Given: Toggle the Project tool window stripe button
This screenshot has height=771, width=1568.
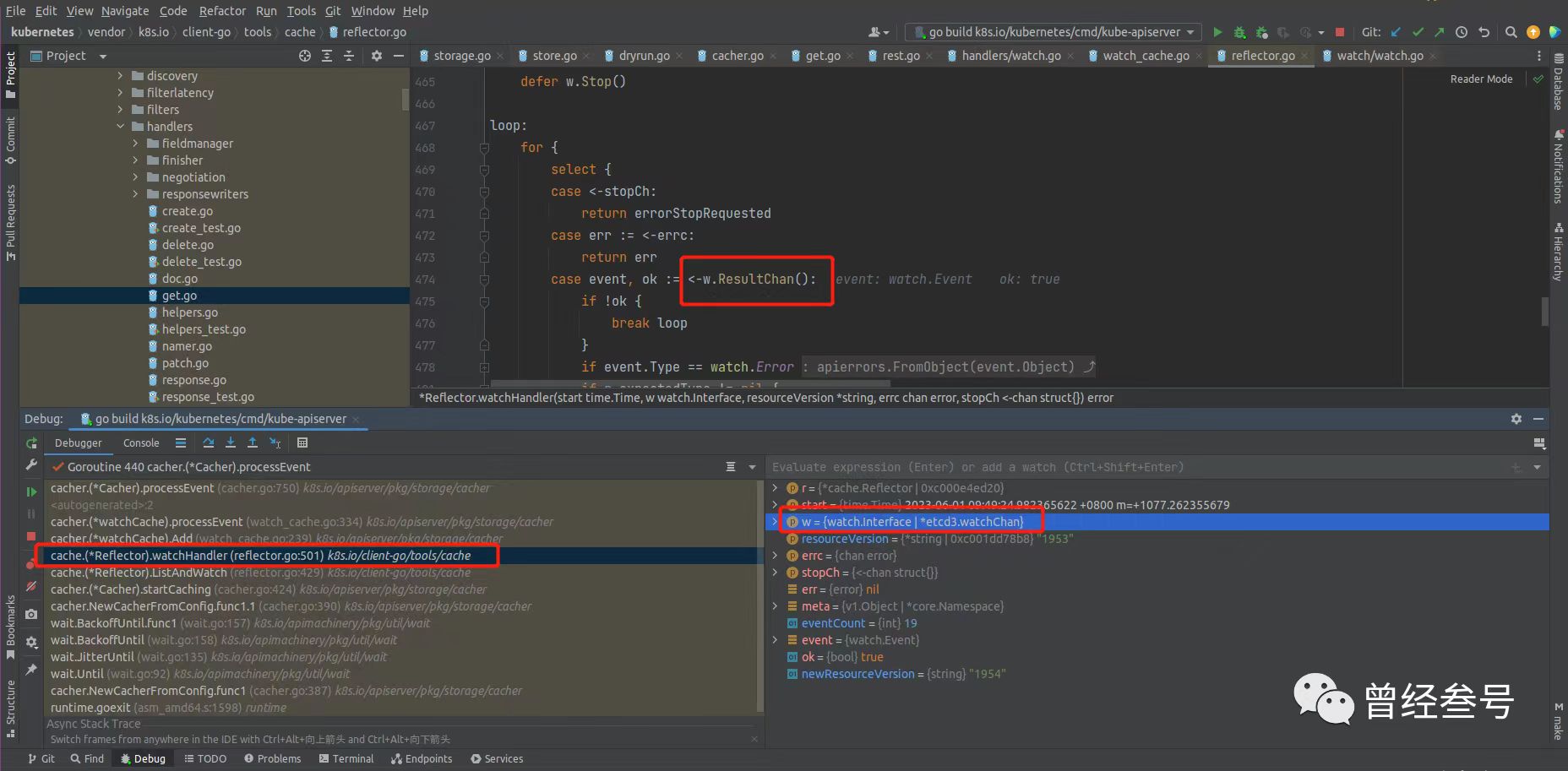Looking at the screenshot, I should click(x=10, y=74).
